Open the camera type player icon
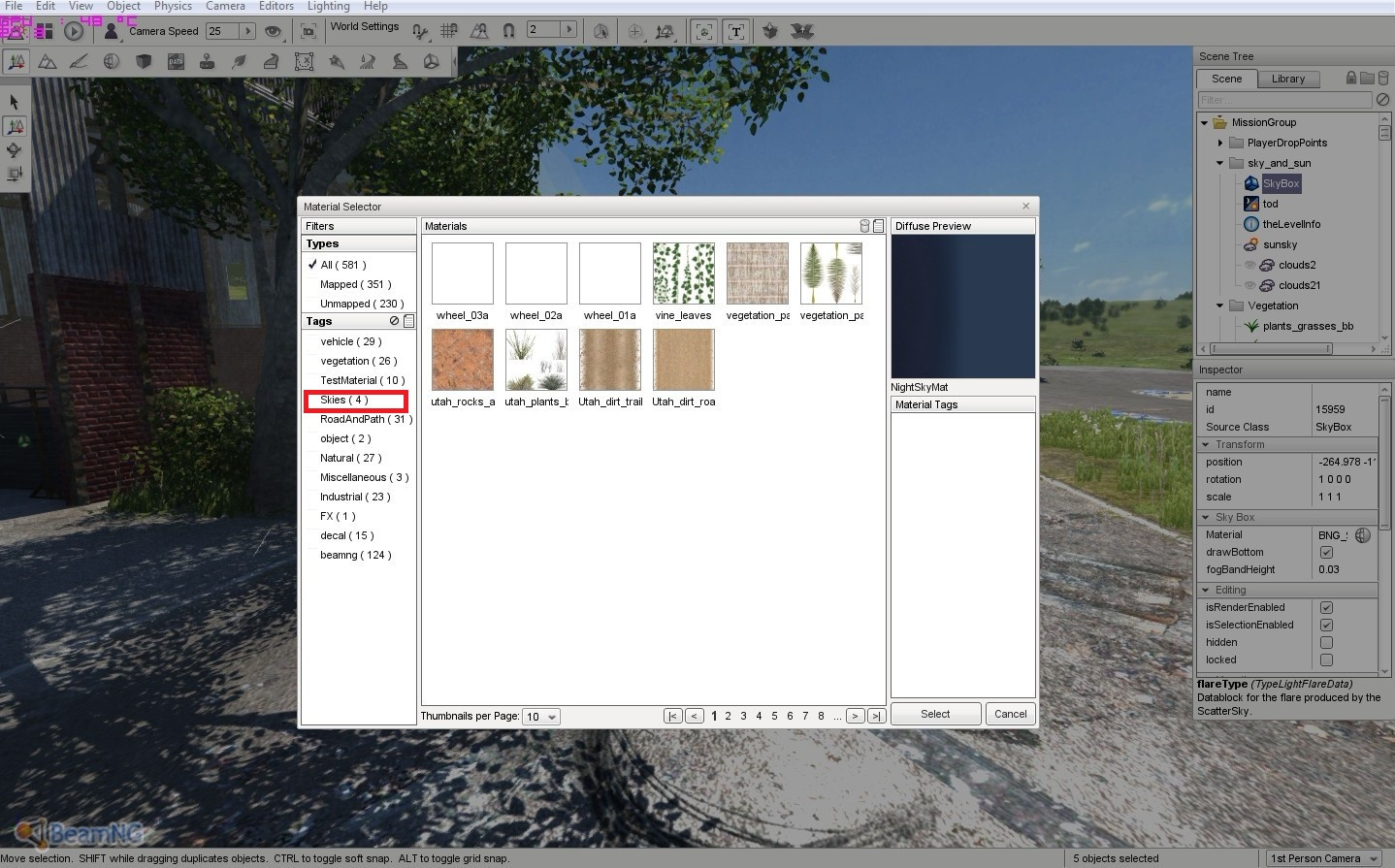Viewport: 1395px width, 868px height. (111, 31)
